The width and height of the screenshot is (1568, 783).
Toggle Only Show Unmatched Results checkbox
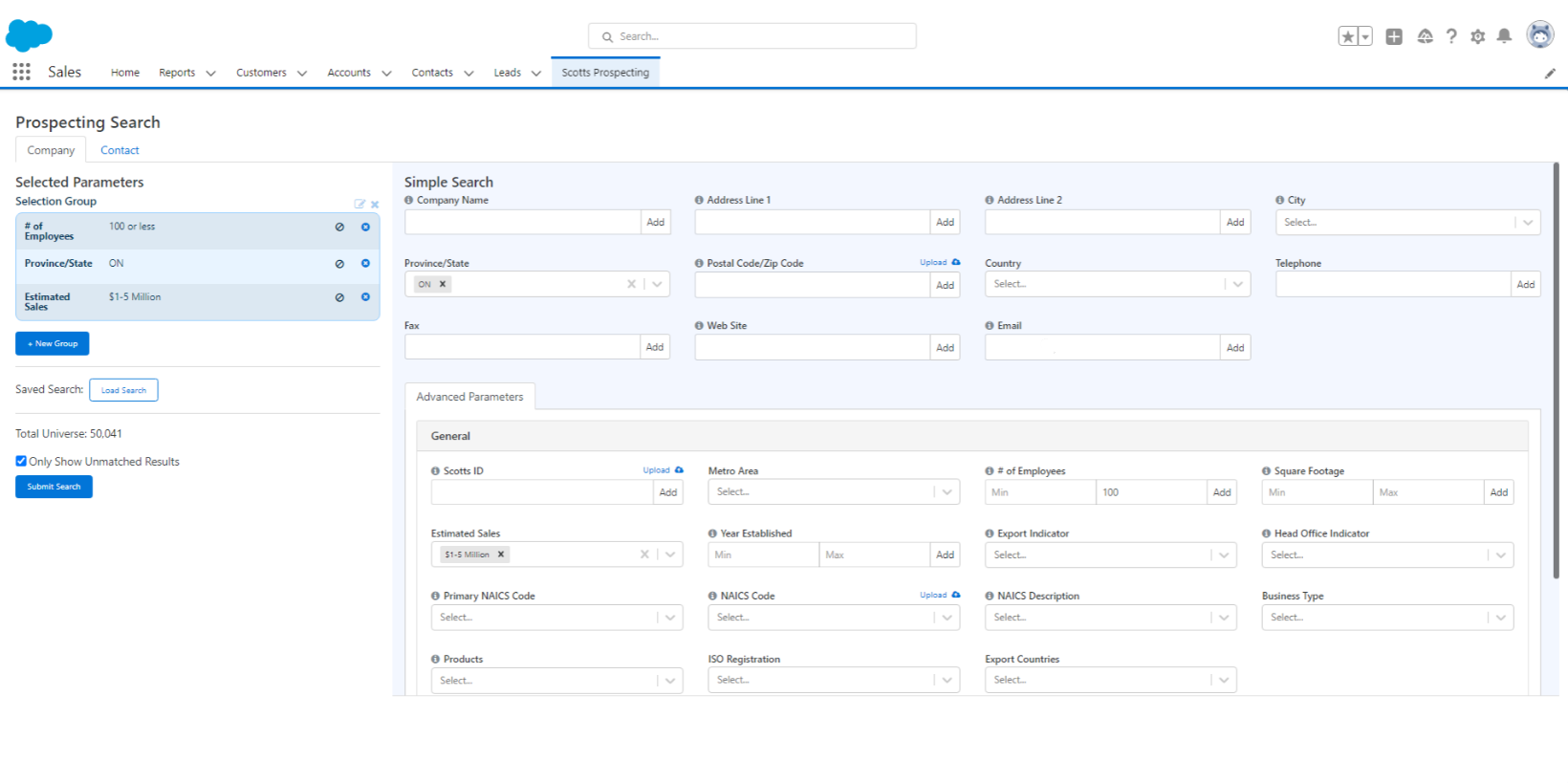[21, 461]
